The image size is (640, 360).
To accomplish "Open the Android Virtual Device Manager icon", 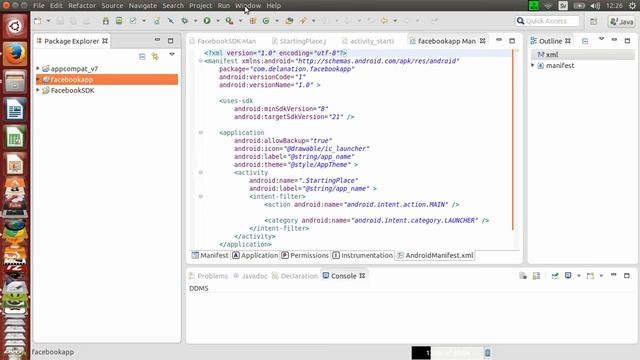I will coord(119,21).
